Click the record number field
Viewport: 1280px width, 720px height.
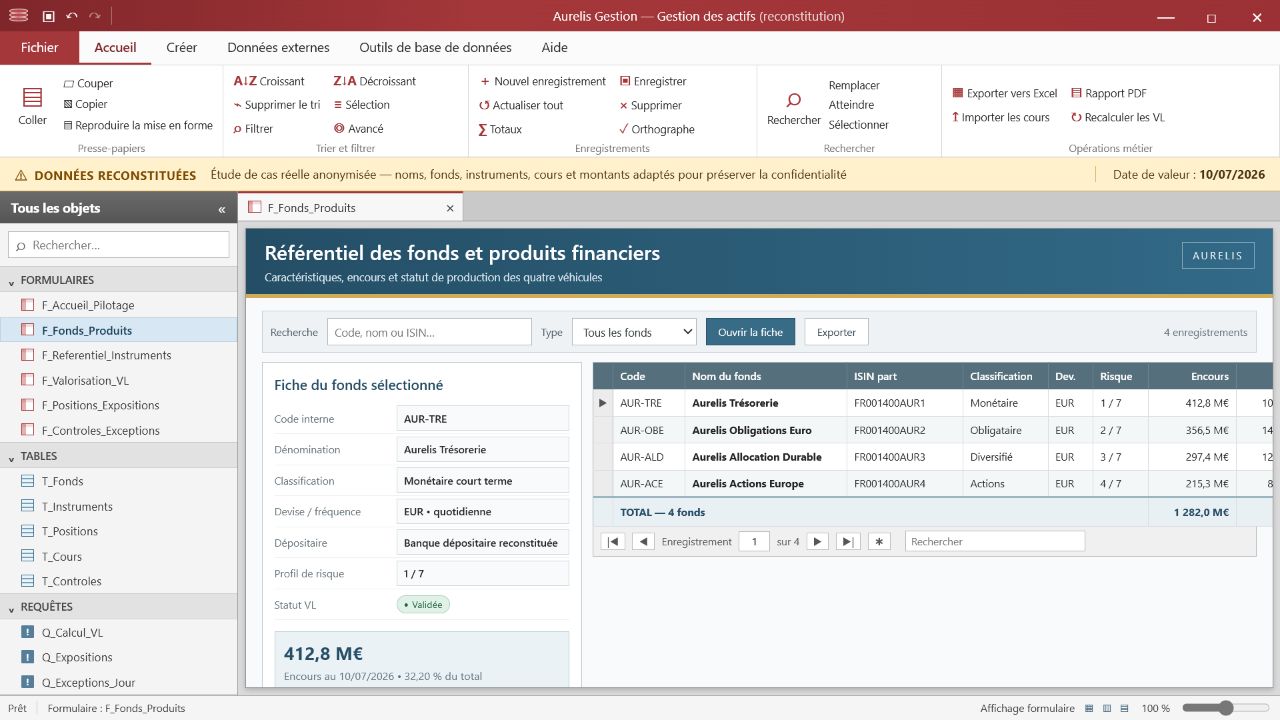pos(754,541)
